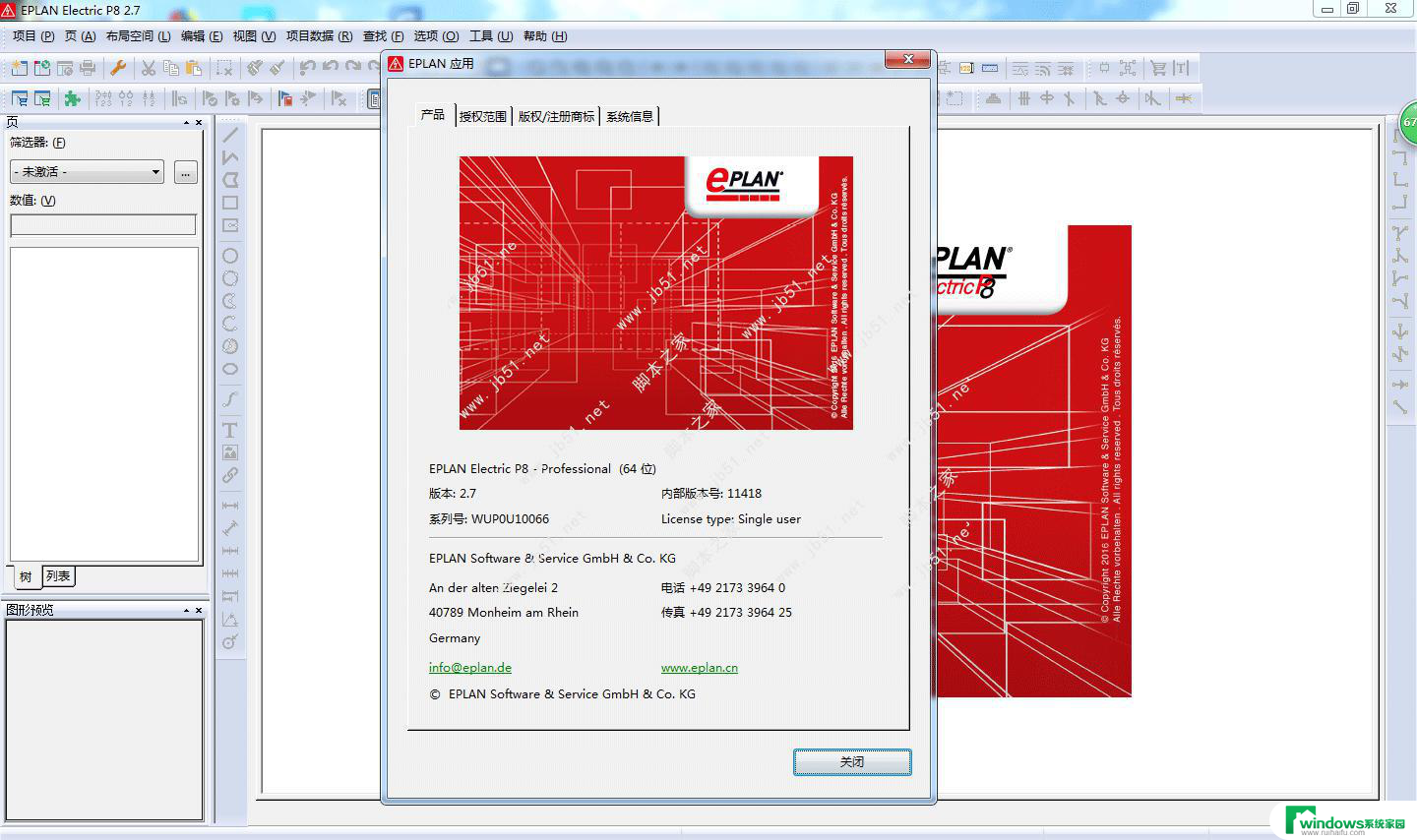Click the License type: Single user text
This screenshot has width=1417, height=840.
tap(731, 518)
